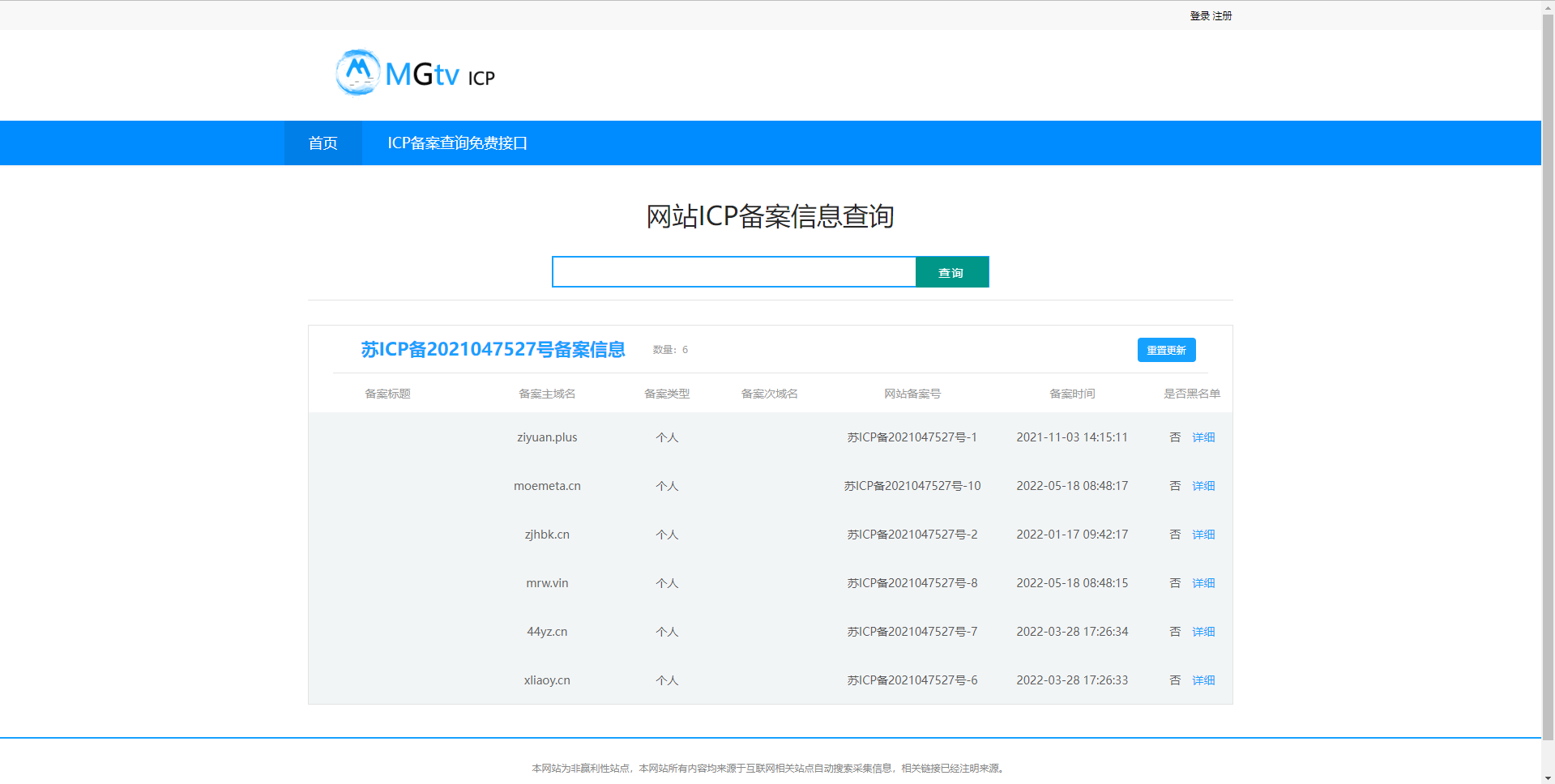This screenshot has height=784, width=1555.
Task: Select the ziyuan.plus domain cell
Action: [x=547, y=437]
